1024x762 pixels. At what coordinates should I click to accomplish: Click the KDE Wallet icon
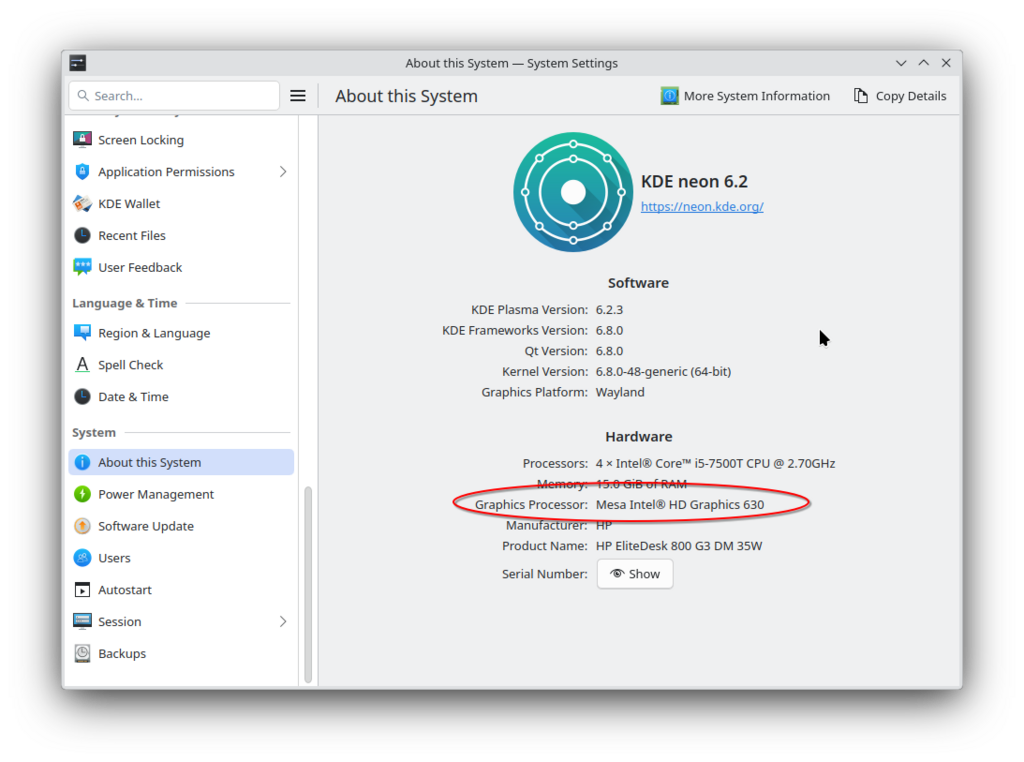tap(82, 204)
